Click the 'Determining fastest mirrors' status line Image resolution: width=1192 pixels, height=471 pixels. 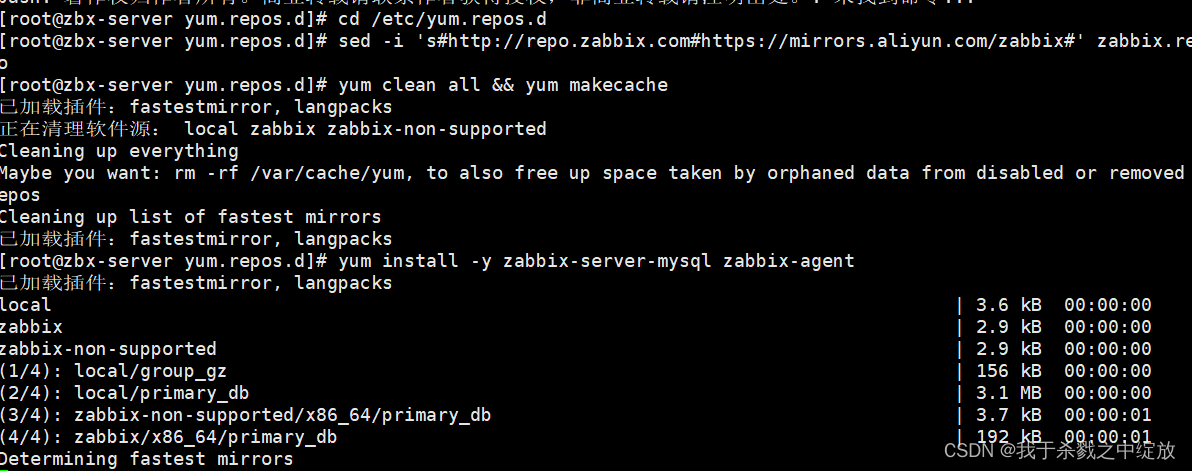tap(147, 460)
